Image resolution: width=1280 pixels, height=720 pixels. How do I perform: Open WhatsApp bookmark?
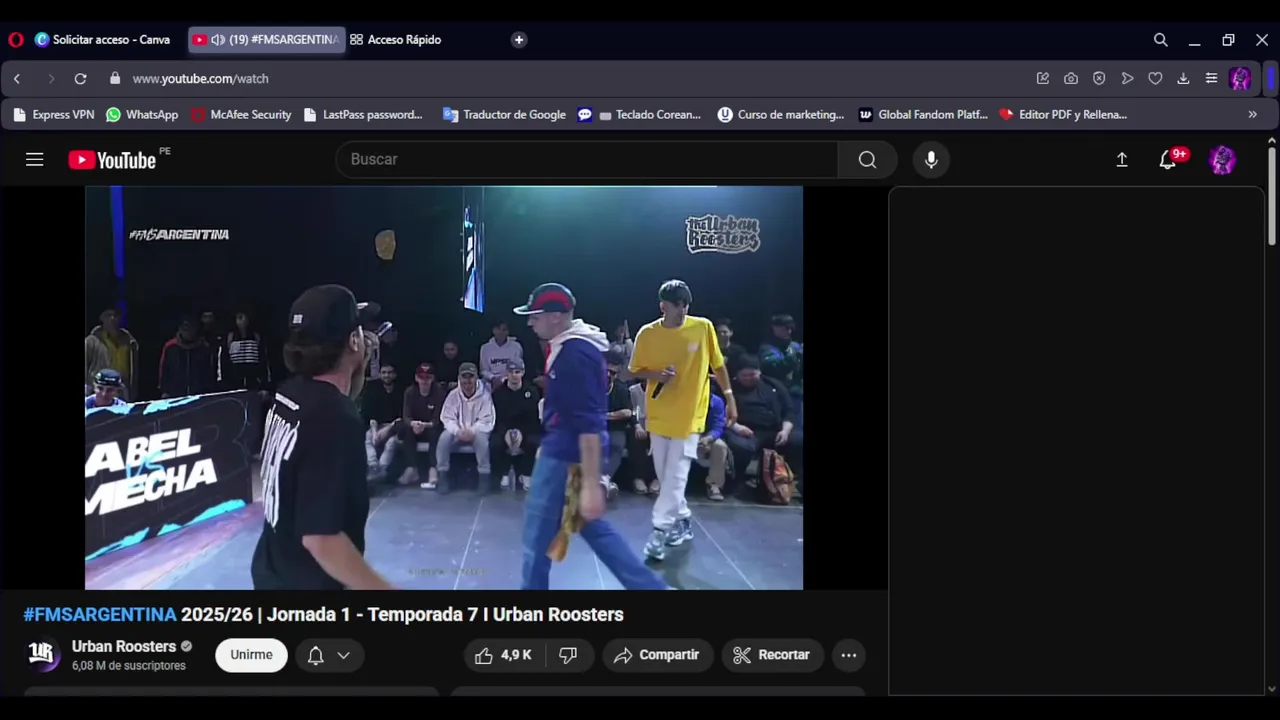tap(142, 114)
